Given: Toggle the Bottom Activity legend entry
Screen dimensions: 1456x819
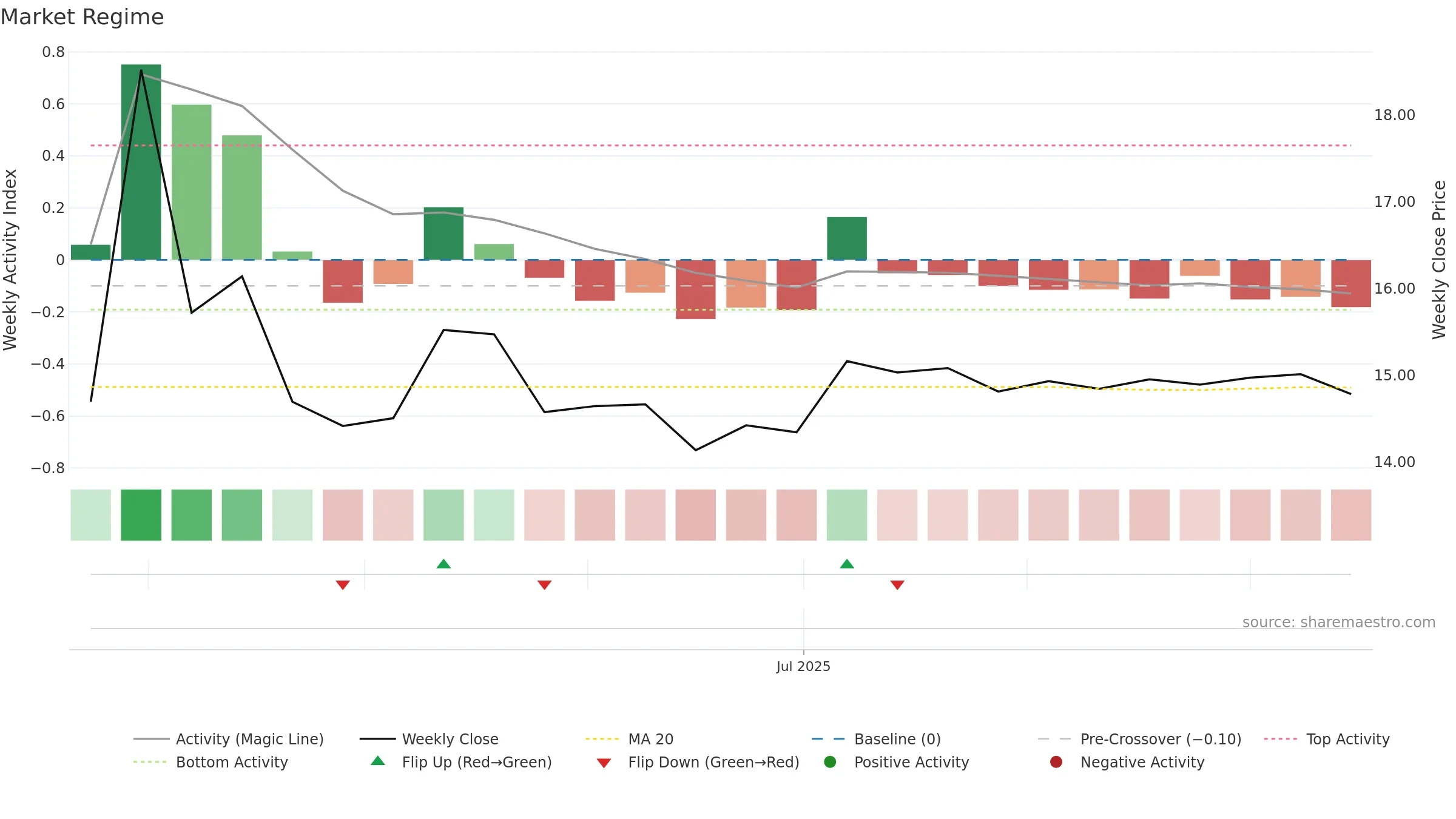Looking at the screenshot, I should (211, 762).
